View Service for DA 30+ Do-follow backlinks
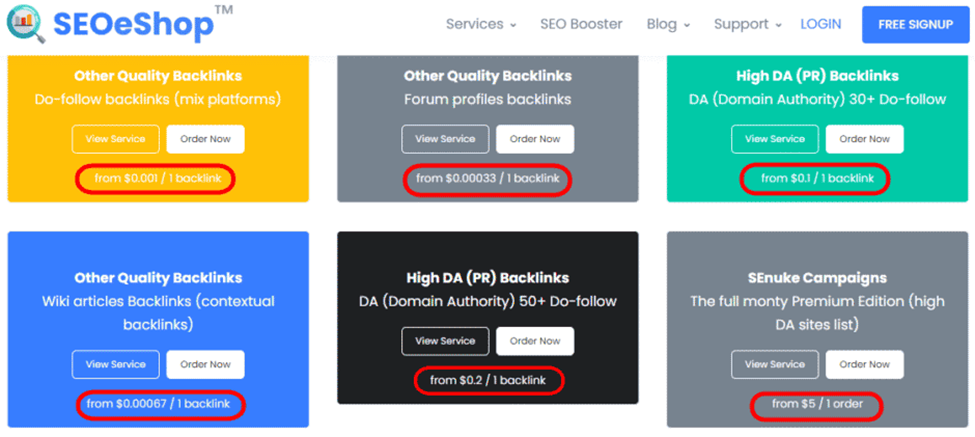This screenshot has width=975, height=437. (775, 139)
